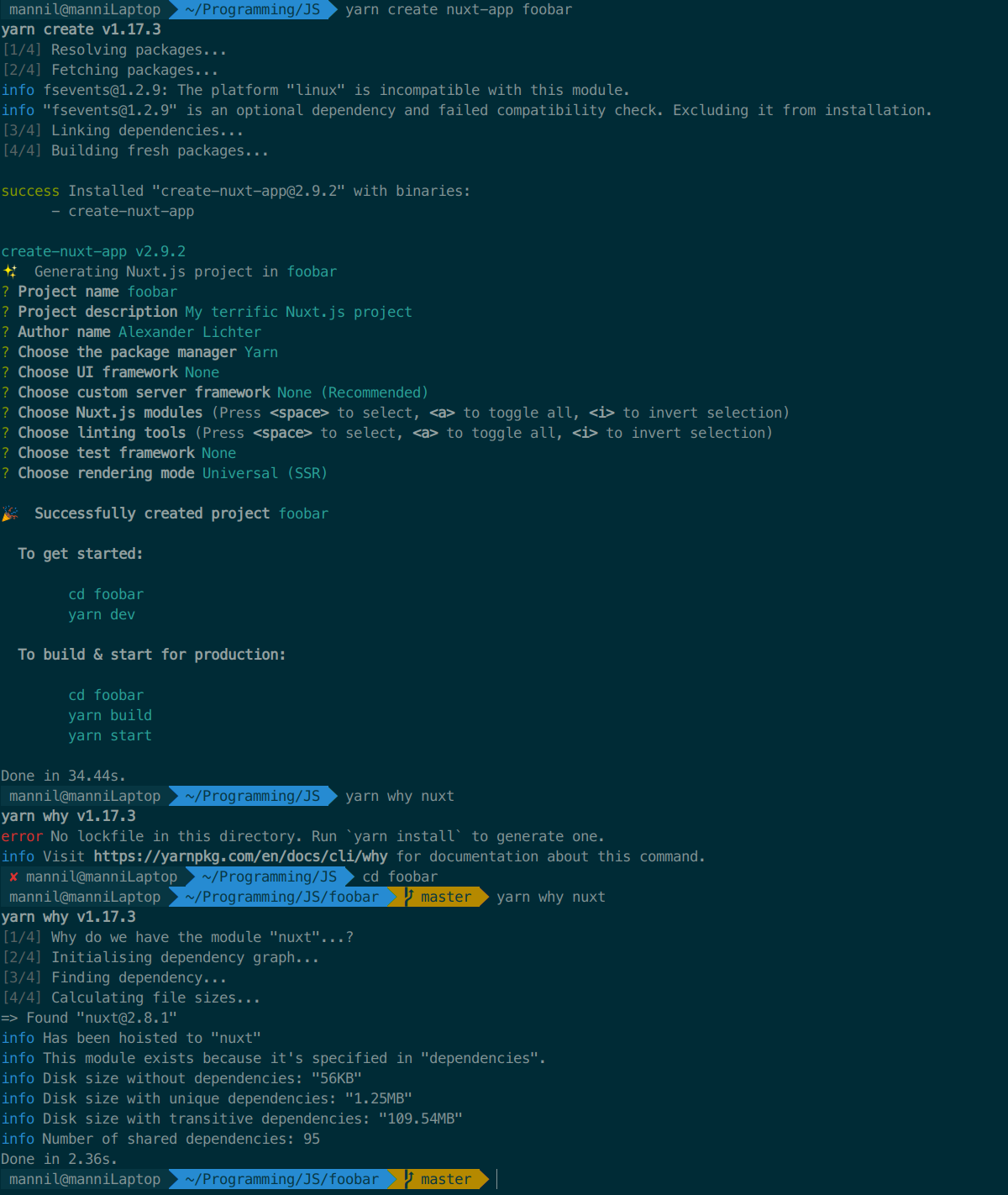Click the 'create-nuxt-app v2.9.2' heading
Viewport: 1008px width, 1195px height.
[x=93, y=251]
